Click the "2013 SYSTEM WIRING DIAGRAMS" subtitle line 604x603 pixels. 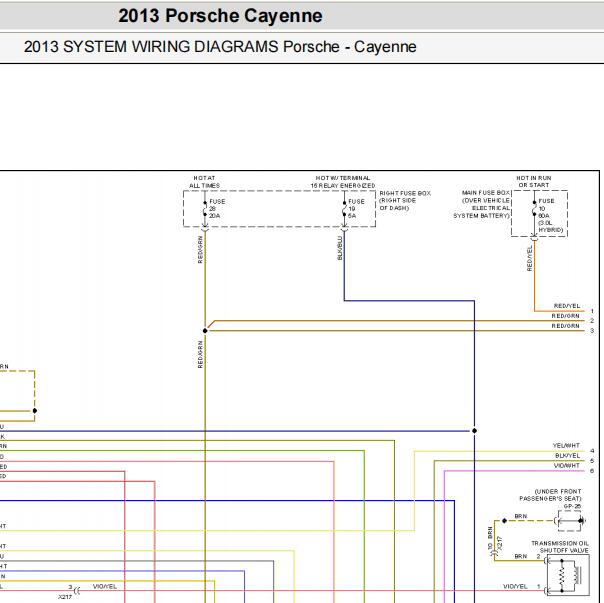click(220, 47)
